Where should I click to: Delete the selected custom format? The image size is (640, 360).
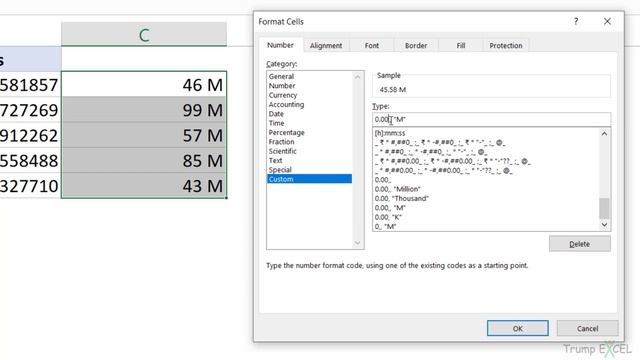click(580, 244)
